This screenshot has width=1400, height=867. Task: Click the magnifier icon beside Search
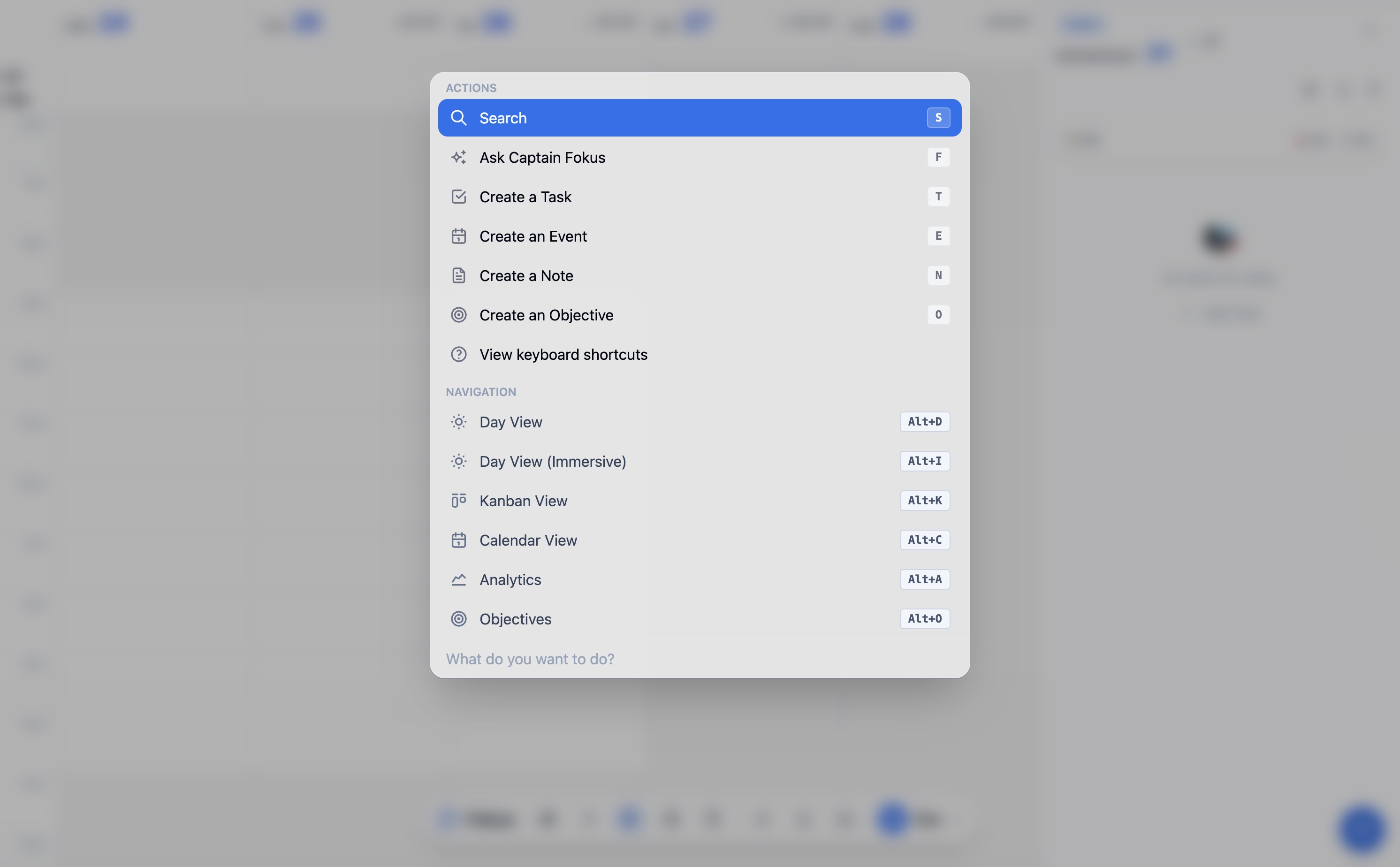click(458, 118)
